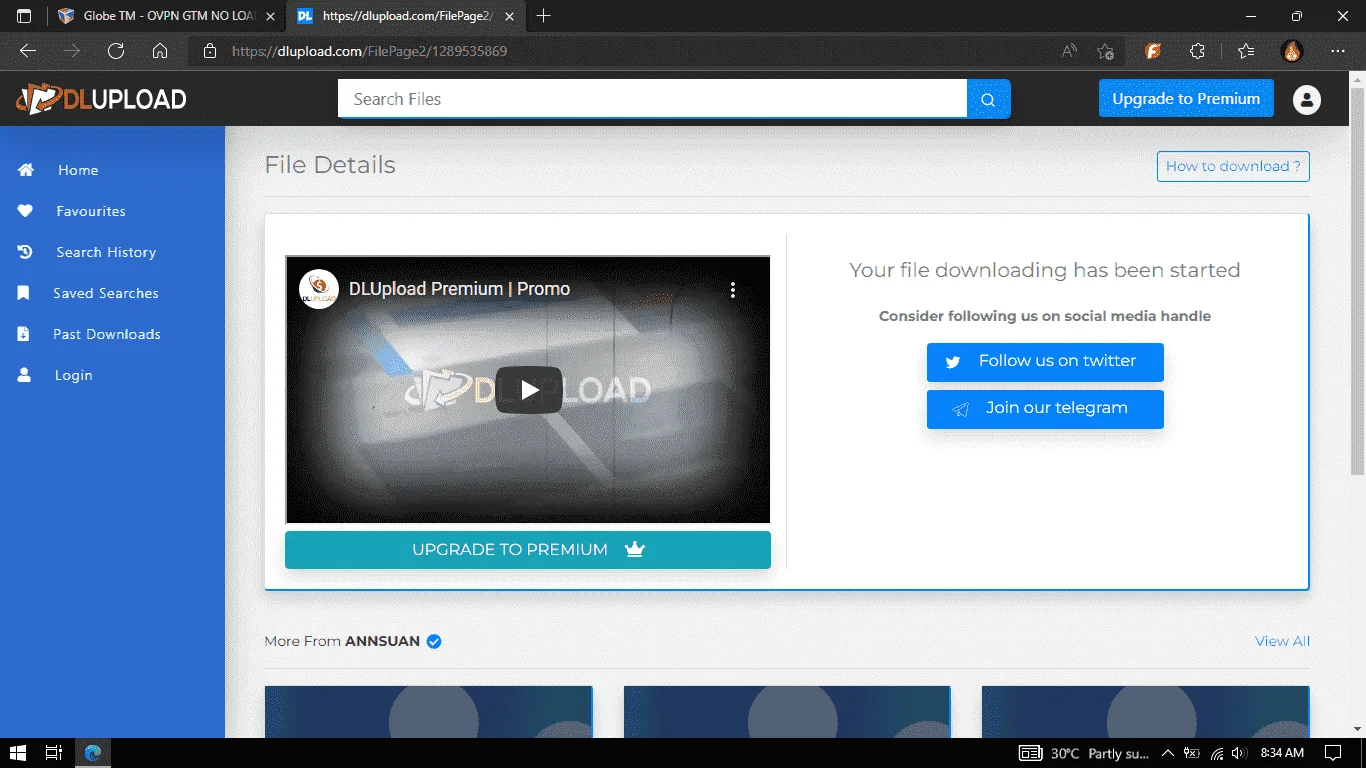
Task: Click the teal UPGRADE TO PREMIUM button
Action: pyautogui.click(x=528, y=550)
